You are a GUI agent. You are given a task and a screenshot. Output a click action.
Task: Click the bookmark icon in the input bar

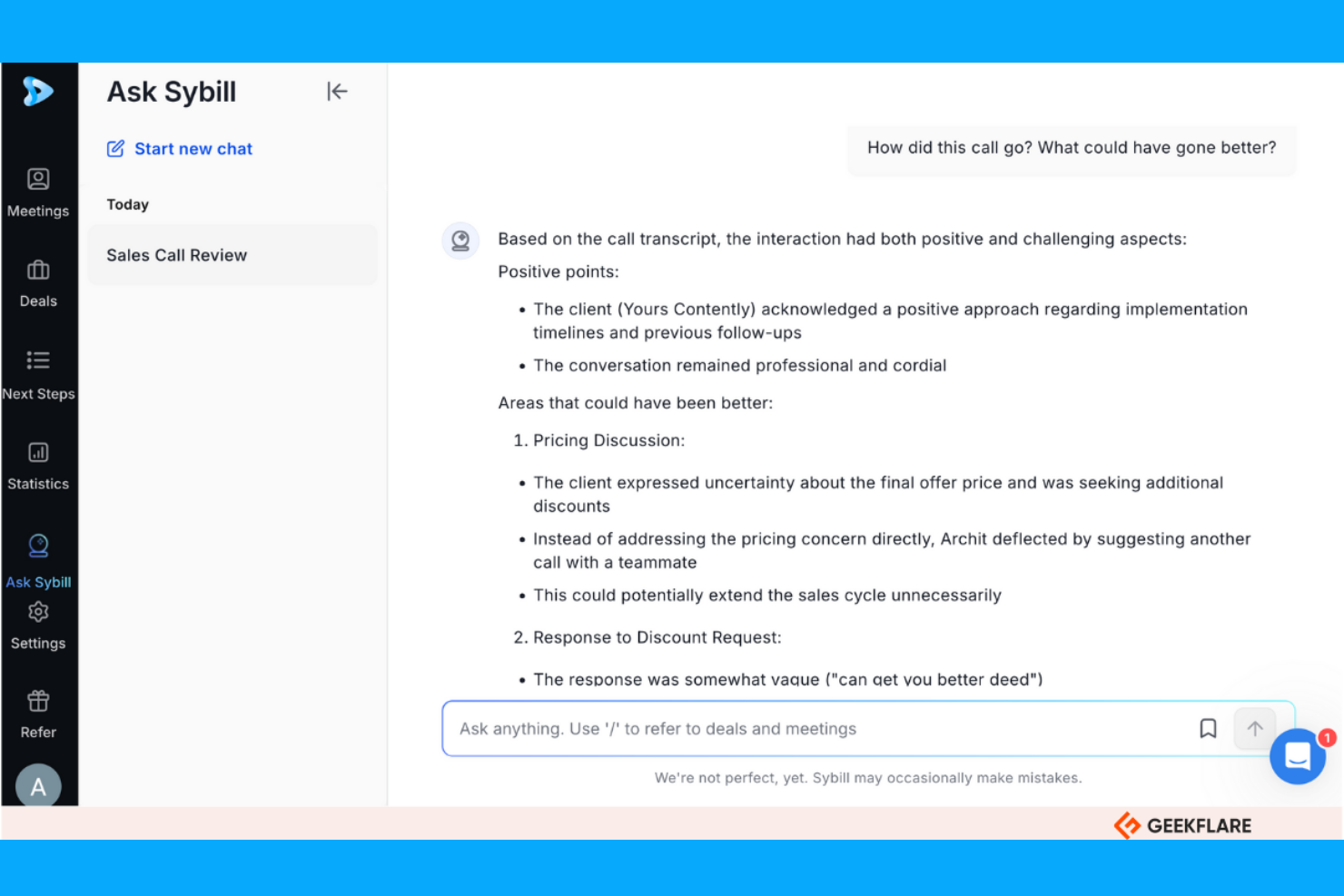(1208, 728)
